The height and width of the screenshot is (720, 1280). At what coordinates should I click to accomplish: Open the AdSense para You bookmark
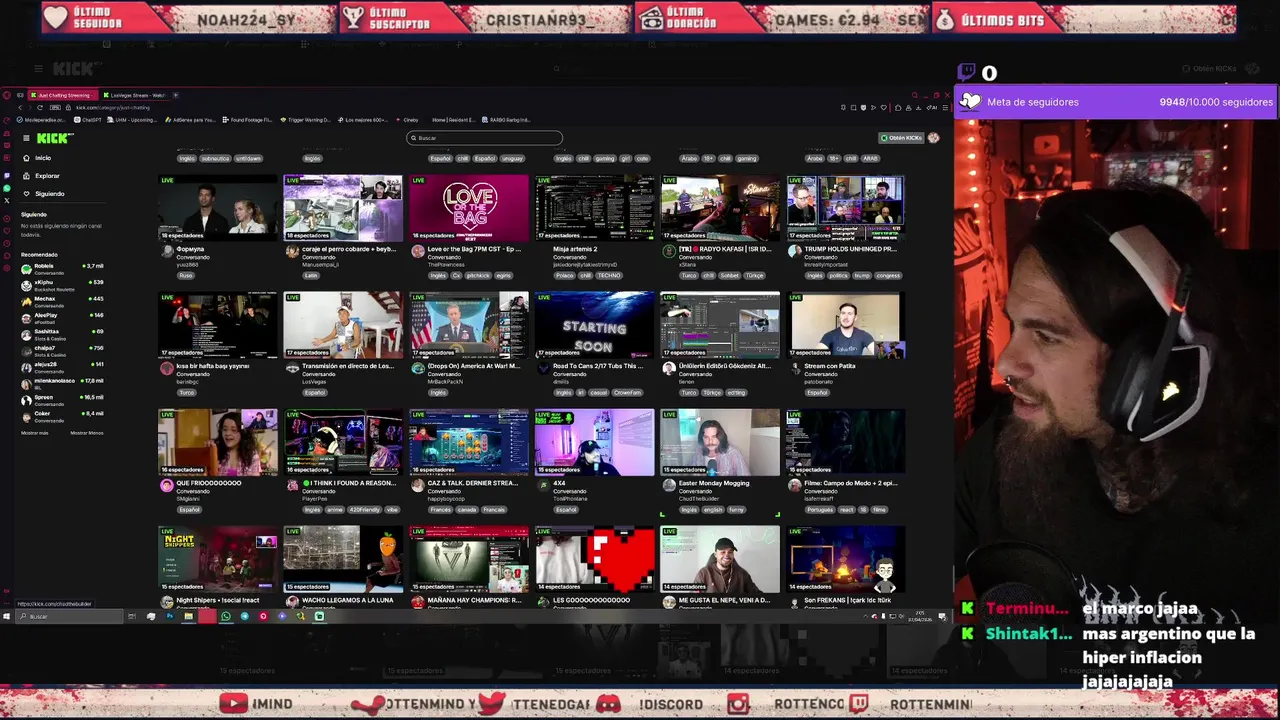[x=190, y=120]
